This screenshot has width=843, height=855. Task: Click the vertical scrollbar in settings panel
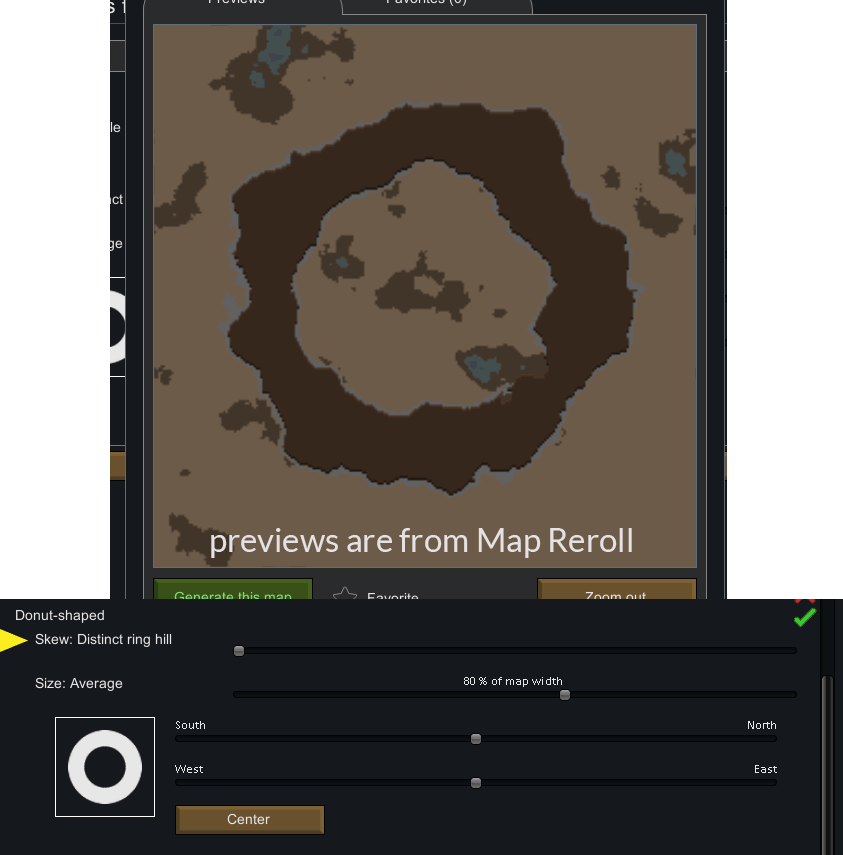(827, 763)
